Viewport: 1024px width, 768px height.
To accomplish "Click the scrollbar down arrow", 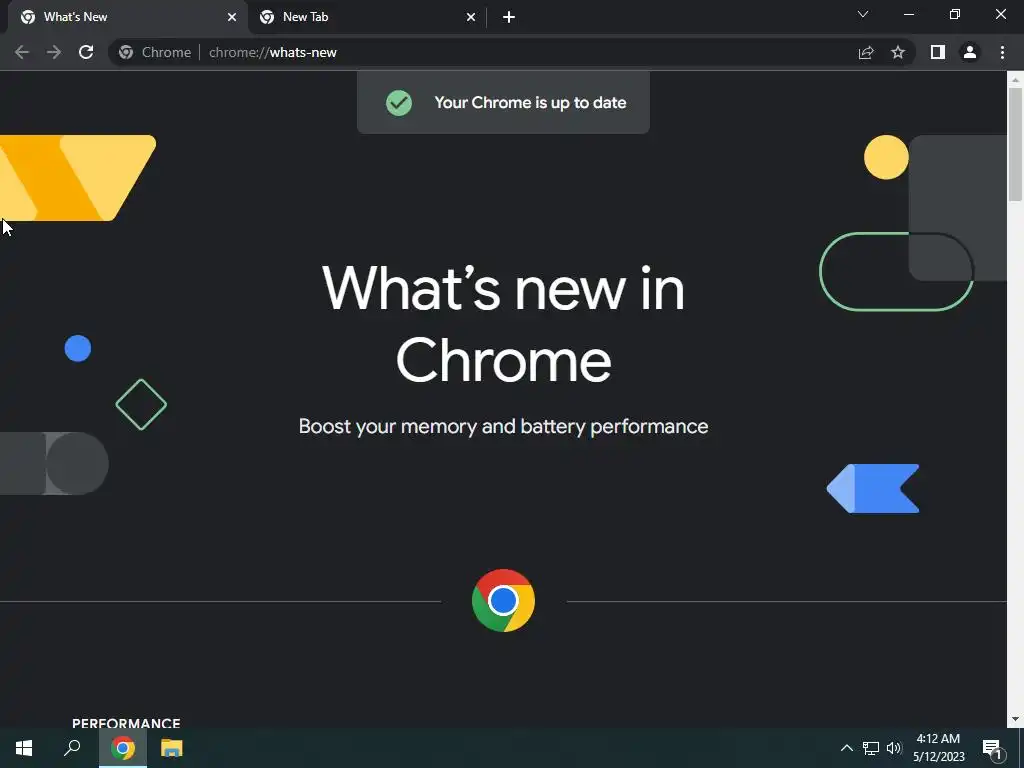I will 1015,719.
